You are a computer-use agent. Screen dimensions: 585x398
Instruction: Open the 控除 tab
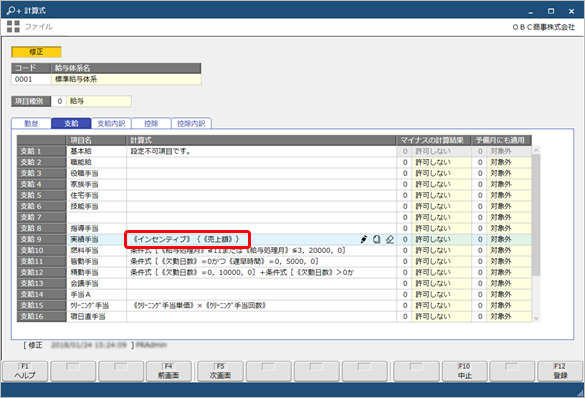click(x=151, y=123)
